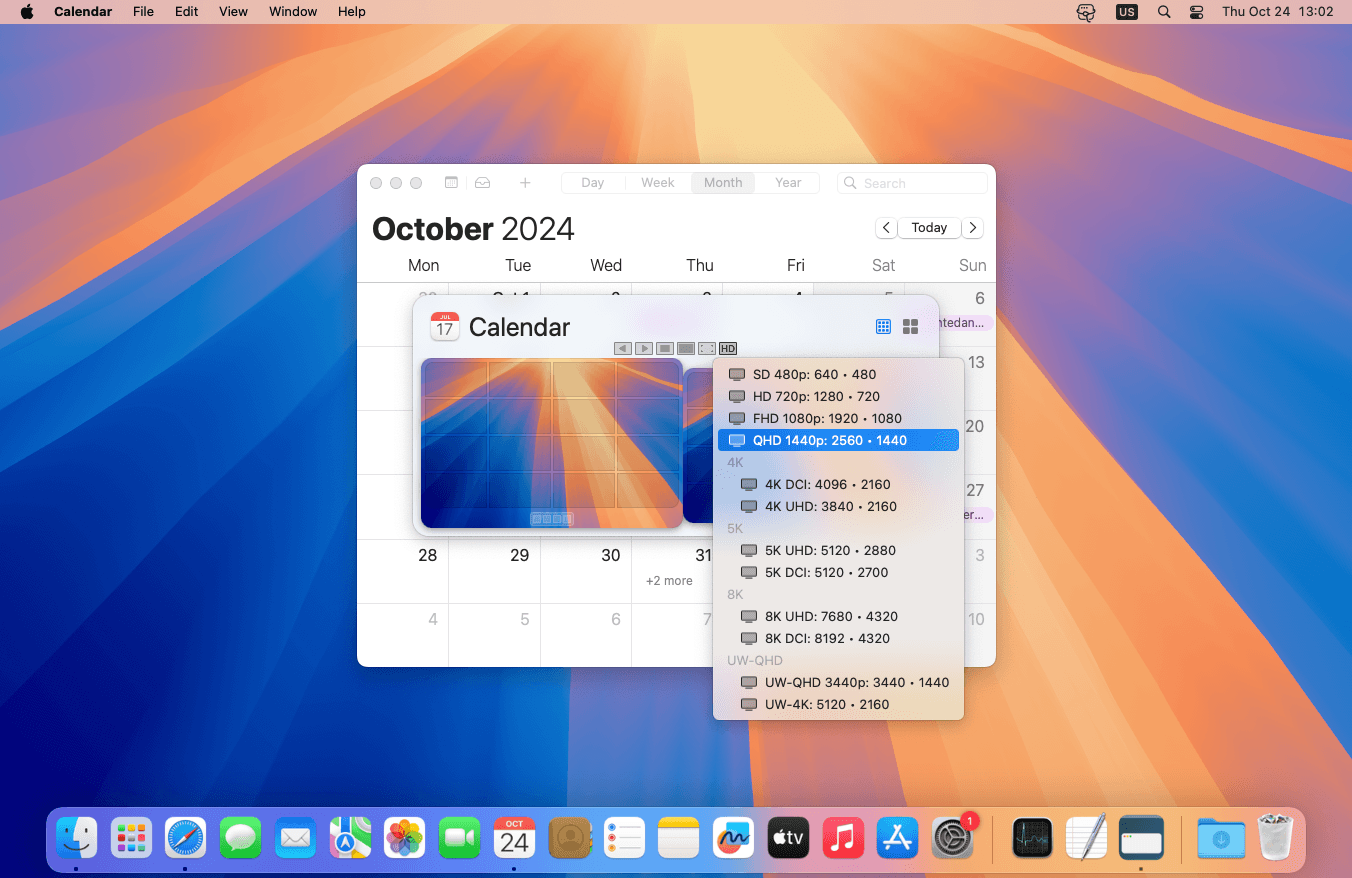Screen dimensions: 1352x878
Task: Add a new event with plus icon
Action: pyautogui.click(x=525, y=183)
